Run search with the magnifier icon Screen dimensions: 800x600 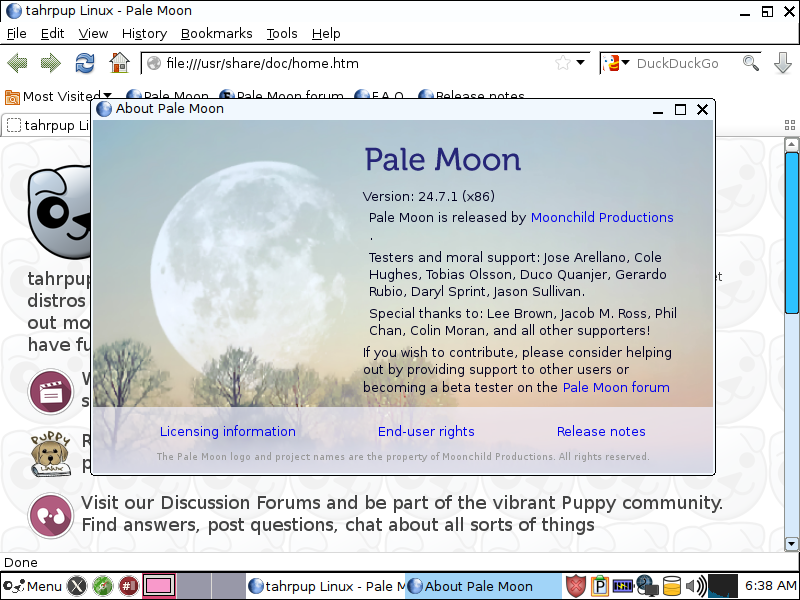[751, 63]
